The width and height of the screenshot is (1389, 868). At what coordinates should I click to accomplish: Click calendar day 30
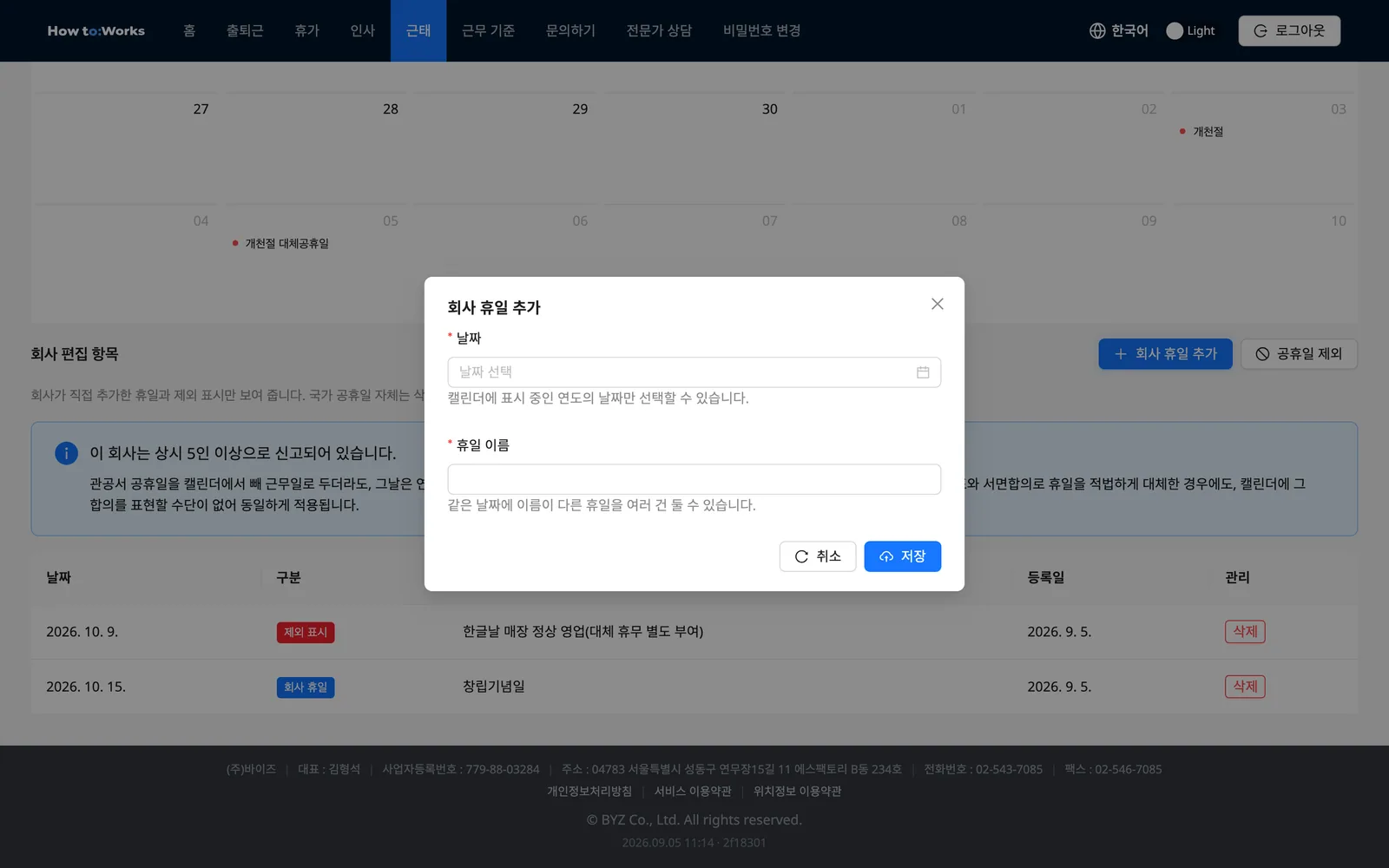(770, 109)
